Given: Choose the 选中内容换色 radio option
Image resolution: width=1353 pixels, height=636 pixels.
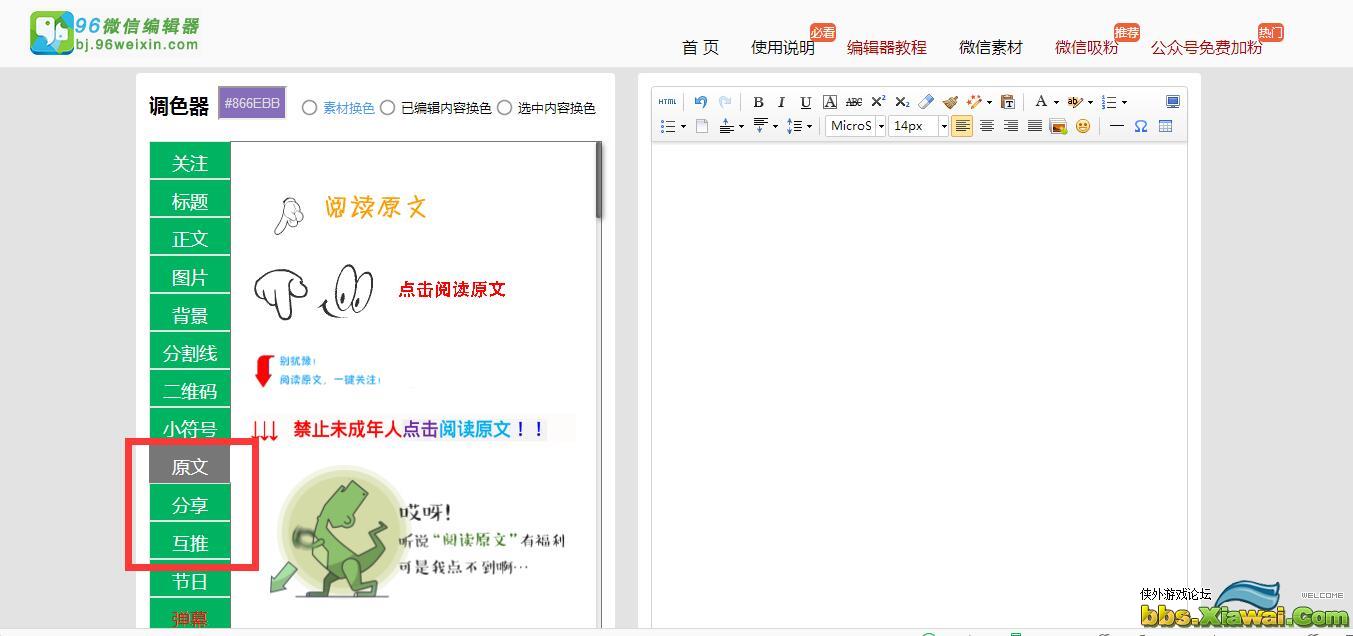Looking at the screenshot, I should [x=505, y=108].
